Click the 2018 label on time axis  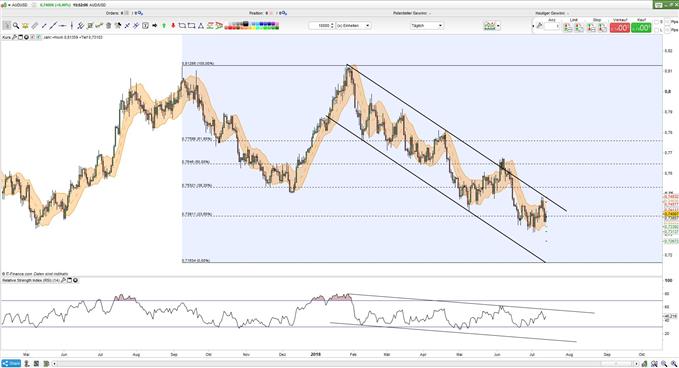pyautogui.click(x=316, y=354)
